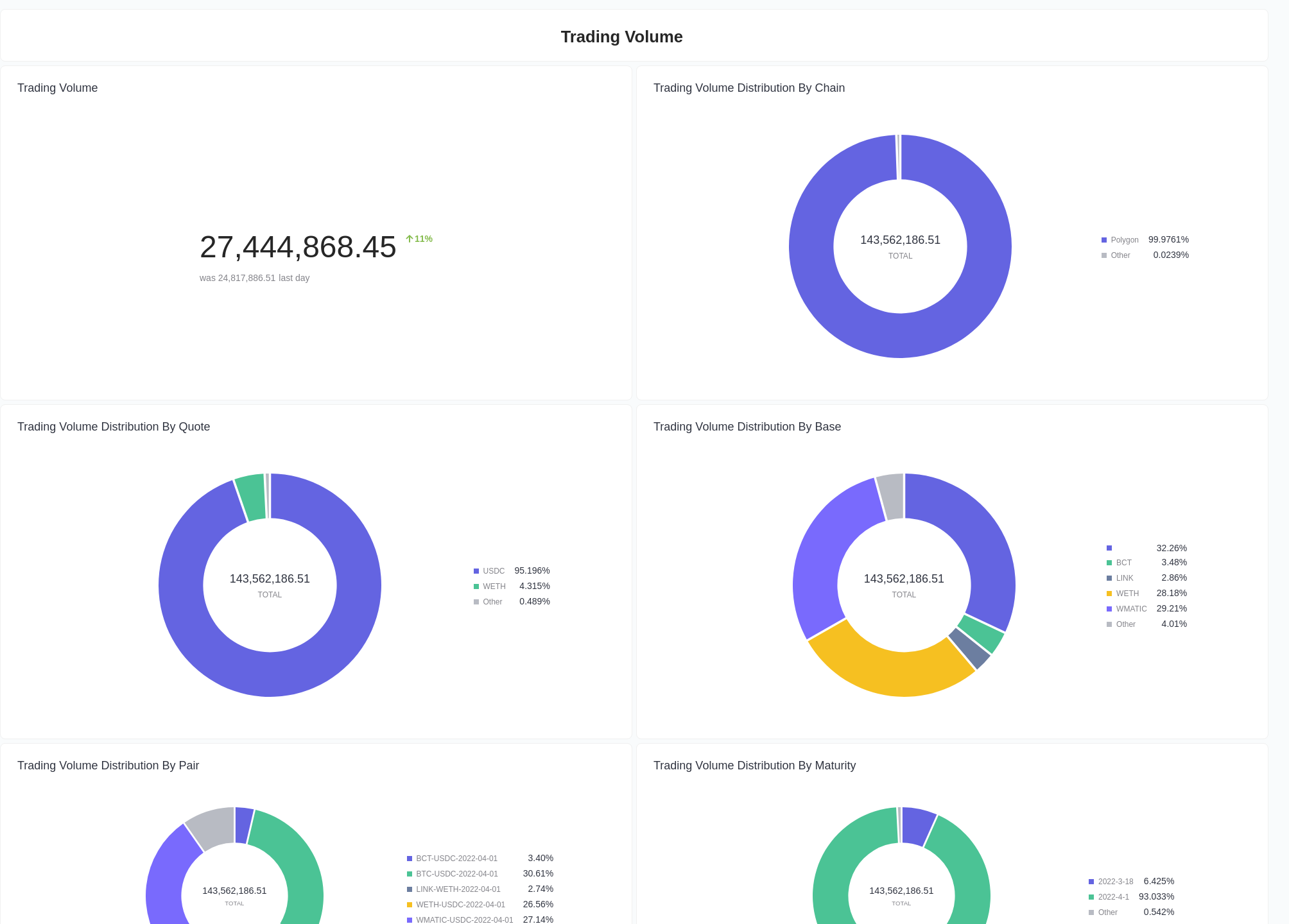The height and width of the screenshot is (924, 1289).
Task: Click the BTC-USDC-2022-04-01 legend marker
Action: [410, 873]
